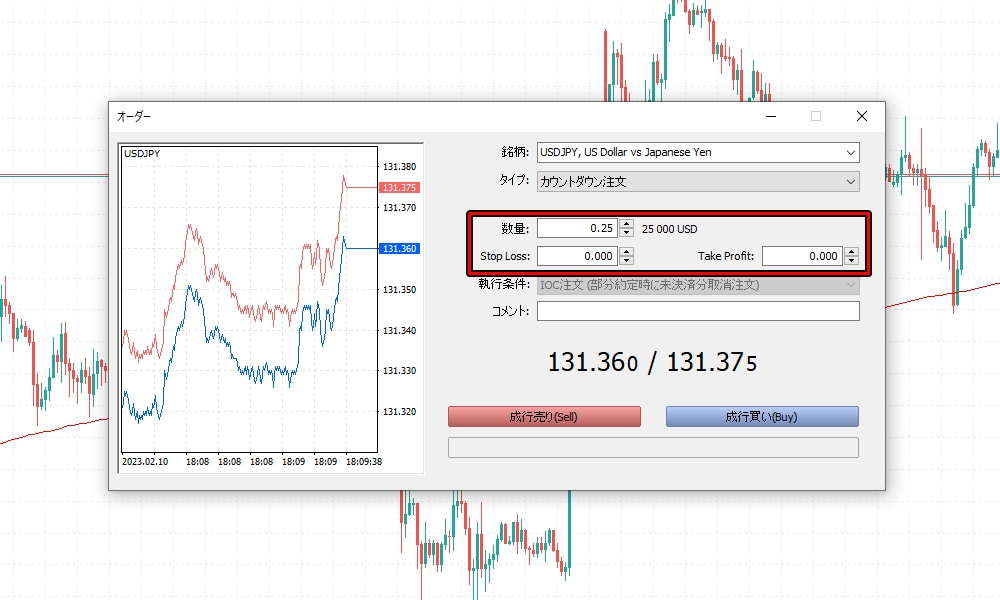Increase 数量 volume with up arrow
Image resolution: width=1000 pixels, height=600 pixels.
point(626,224)
